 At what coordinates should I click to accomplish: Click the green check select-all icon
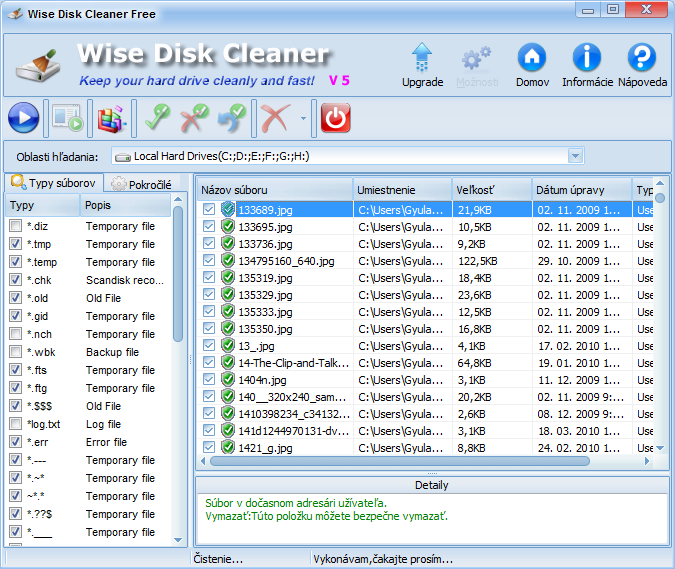(x=157, y=119)
